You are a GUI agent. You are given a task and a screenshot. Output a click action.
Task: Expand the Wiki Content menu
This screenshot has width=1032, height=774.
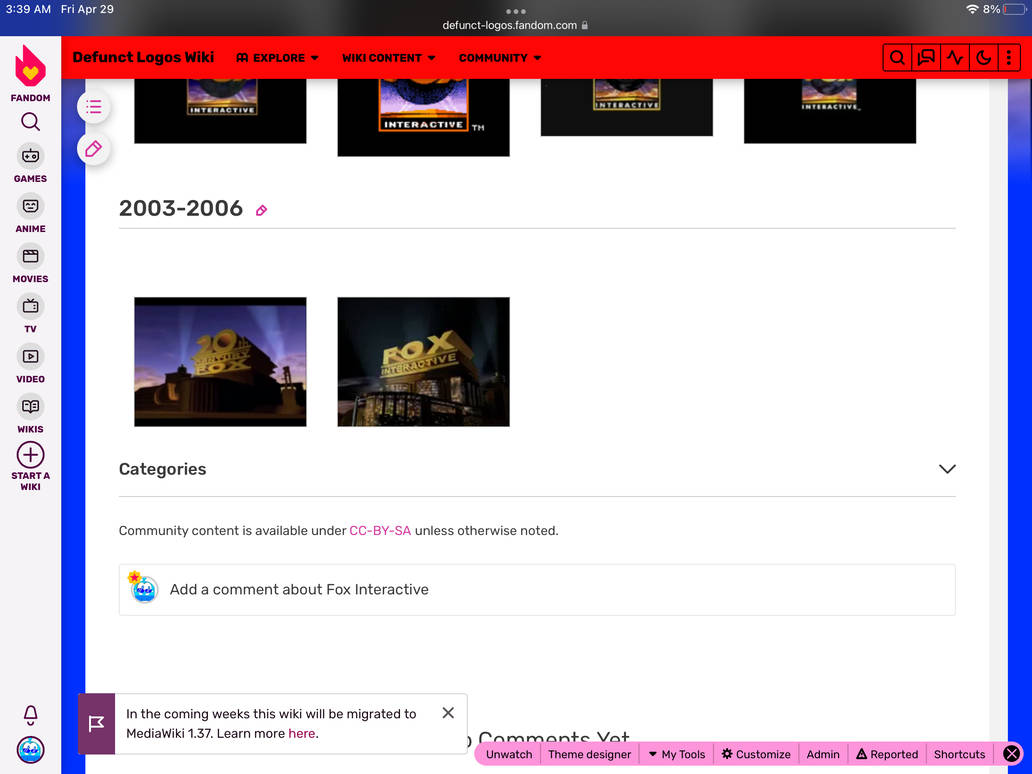pos(388,58)
